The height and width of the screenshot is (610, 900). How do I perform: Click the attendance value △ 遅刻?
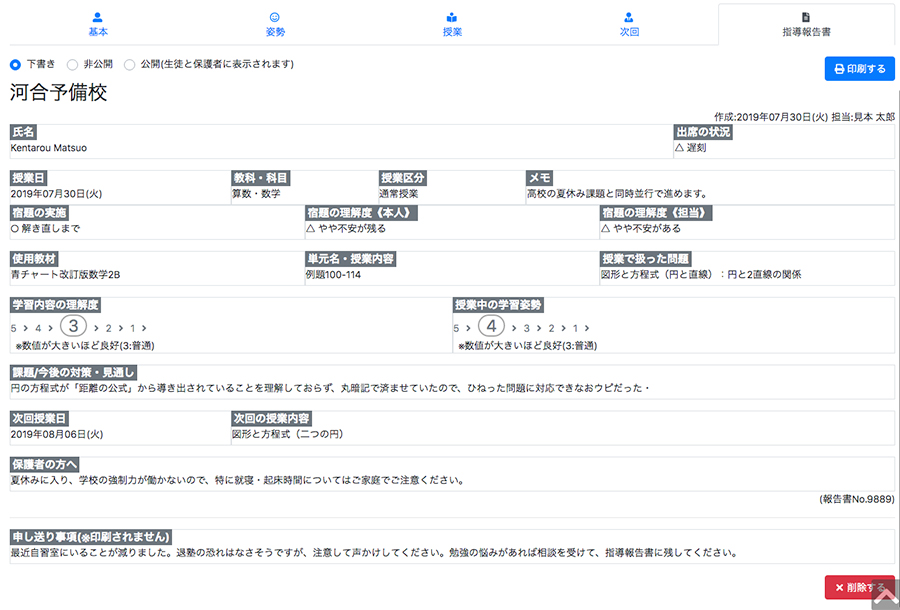click(690, 147)
